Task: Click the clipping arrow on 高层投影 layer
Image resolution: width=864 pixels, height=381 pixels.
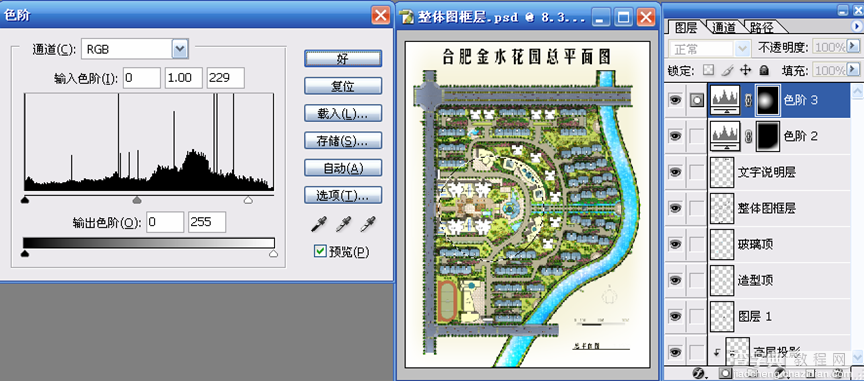Action: 716,353
